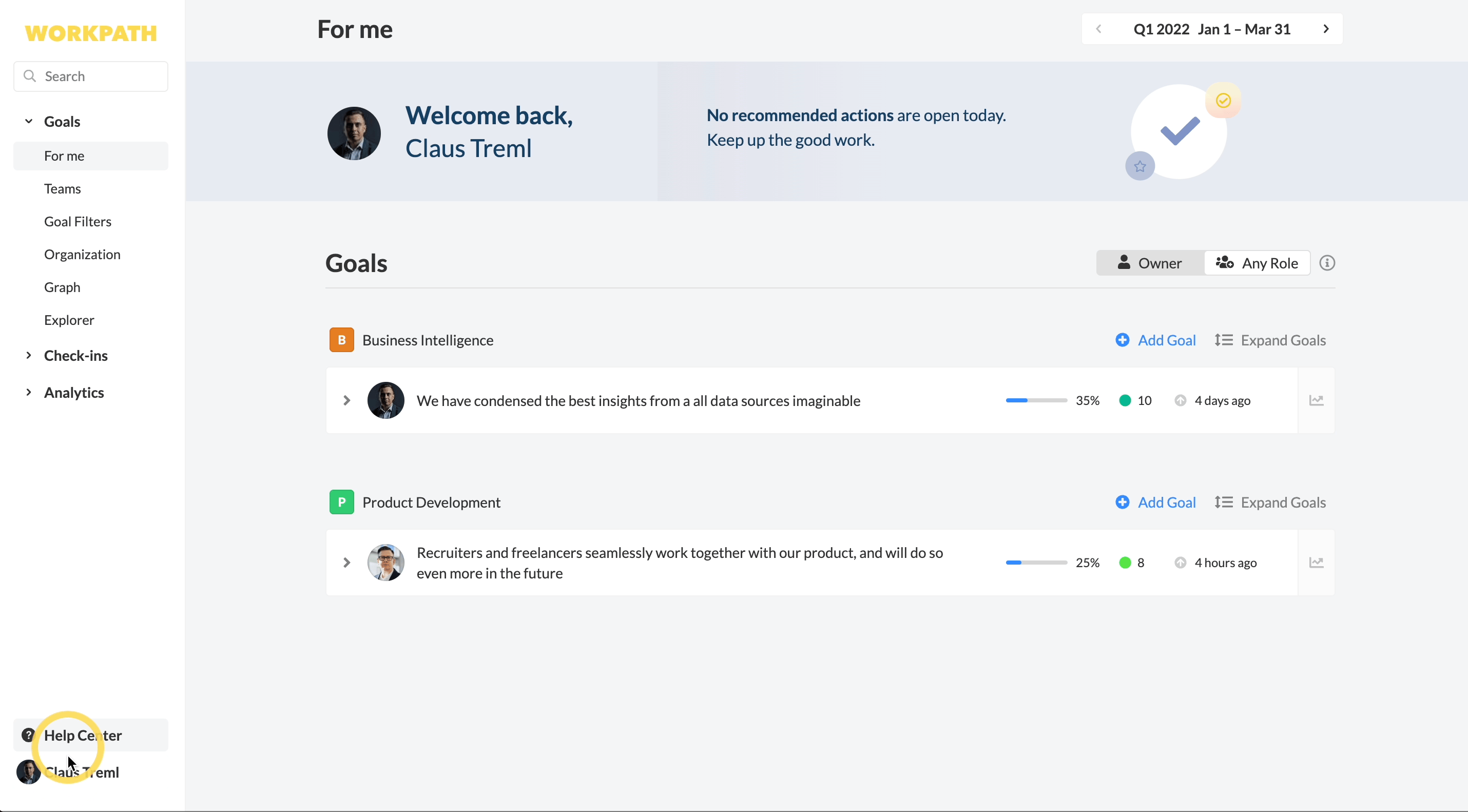Click owner avatar on the insights goal
This screenshot has width=1468, height=812.
386,400
